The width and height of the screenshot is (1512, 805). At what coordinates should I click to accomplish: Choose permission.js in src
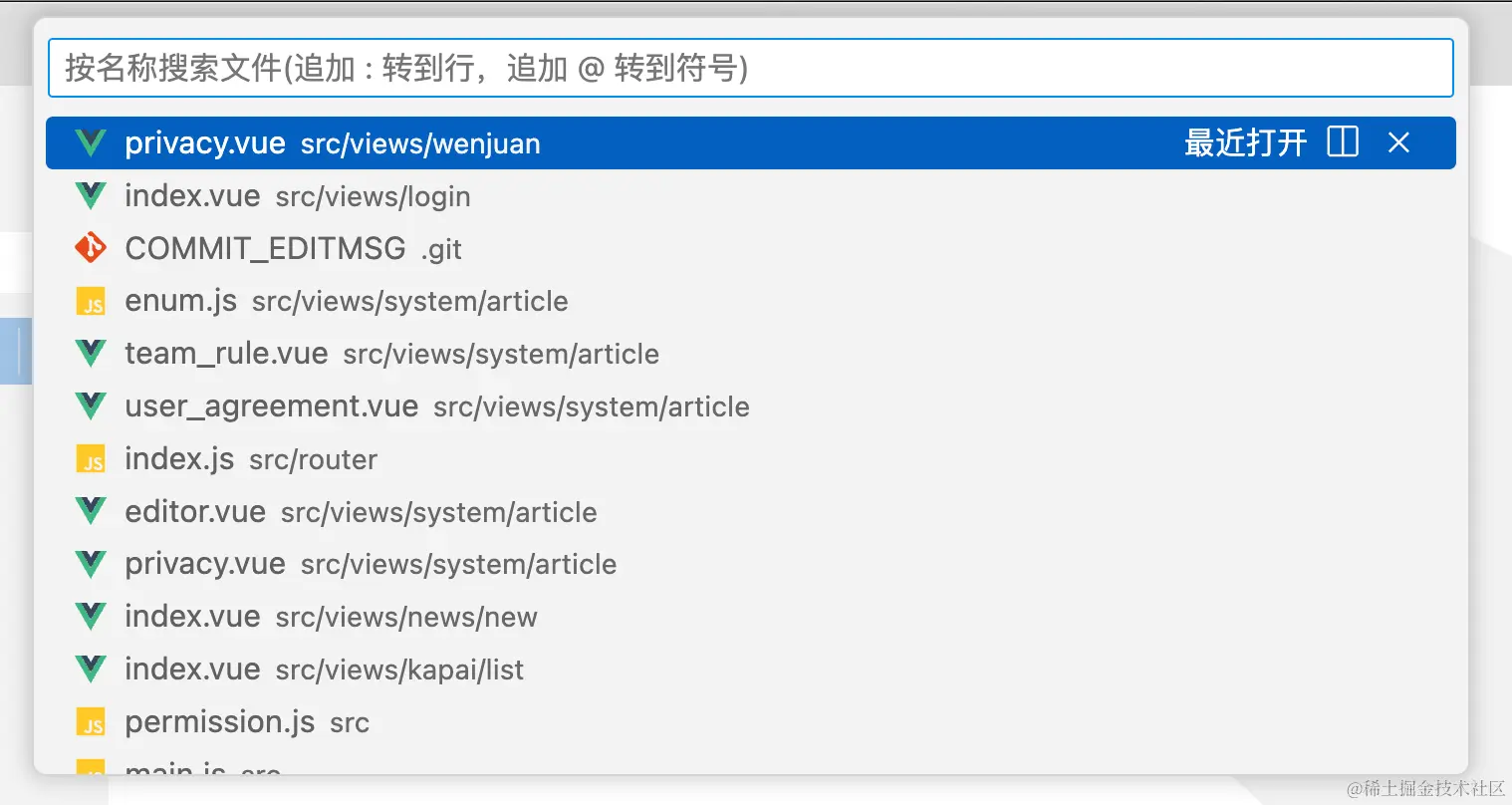(750, 722)
